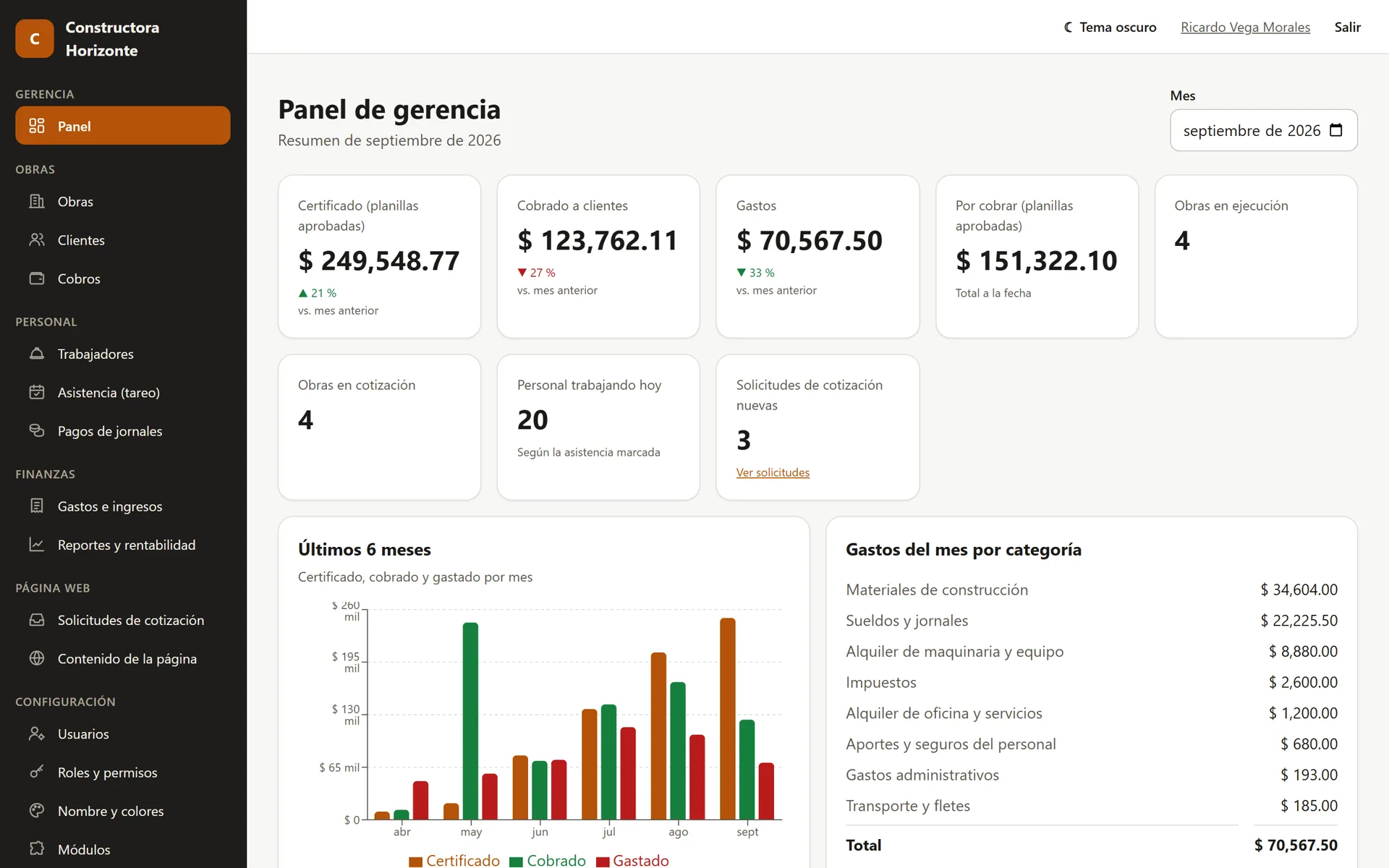This screenshot has height=868, width=1389.
Task: Click the Contenido de la página globe icon
Action: point(37,658)
